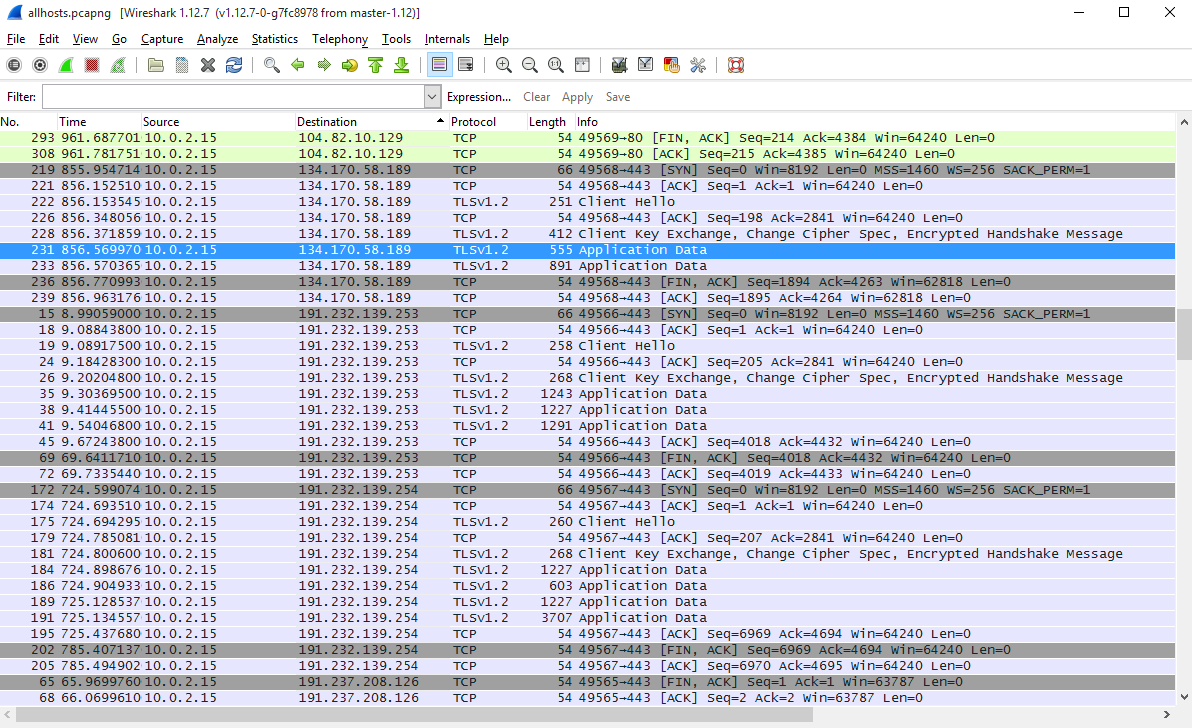Click the Apply filter button
Screen dimensions: 1192x728
click(x=577, y=97)
